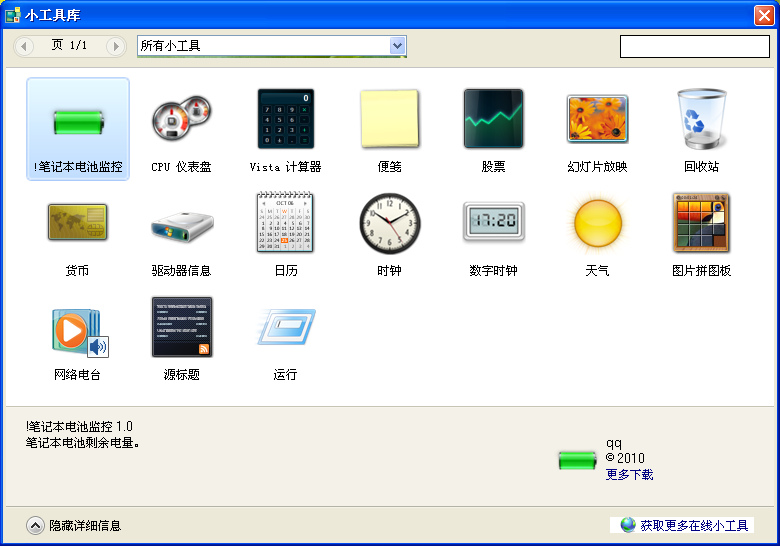
Task: Collapse details with 隐藏详细信息 arrow
Action: click(35, 525)
